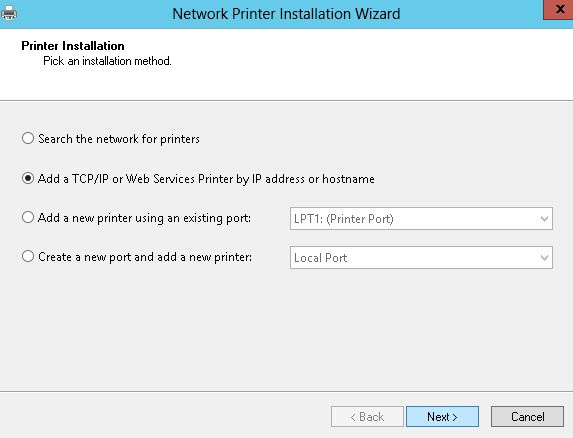Click the Create a new port label text
Viewport: 573px width, 438px height.
[x=145, y=257]
